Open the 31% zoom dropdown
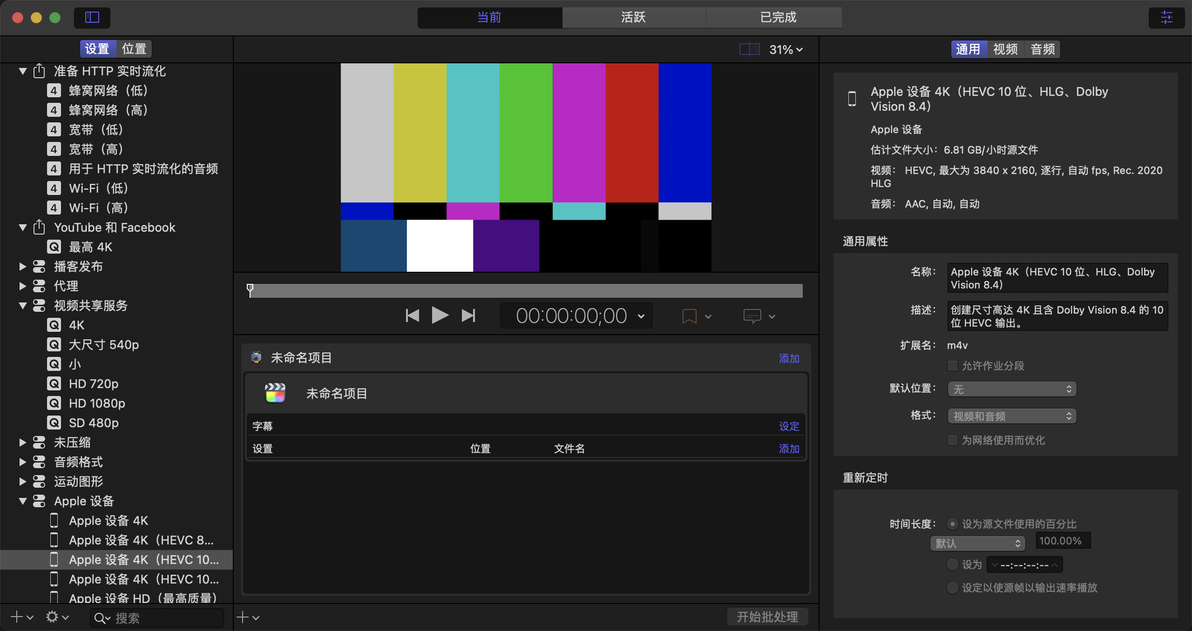Screen dimensions: 1192x631 (786, 49)
